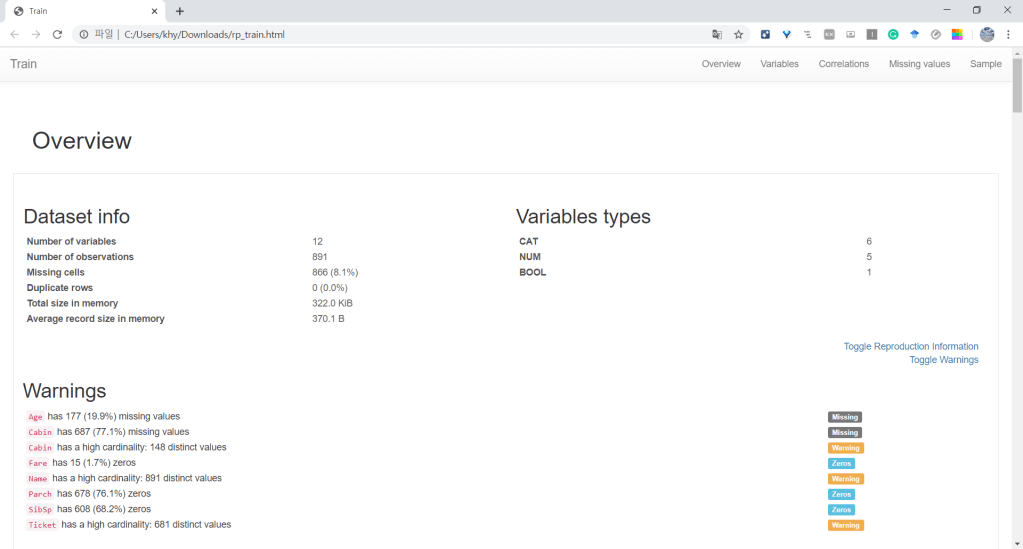Click the green Grammarly extension icon
The height and width of the screenshot is (549, 1023).
[893, 34]
